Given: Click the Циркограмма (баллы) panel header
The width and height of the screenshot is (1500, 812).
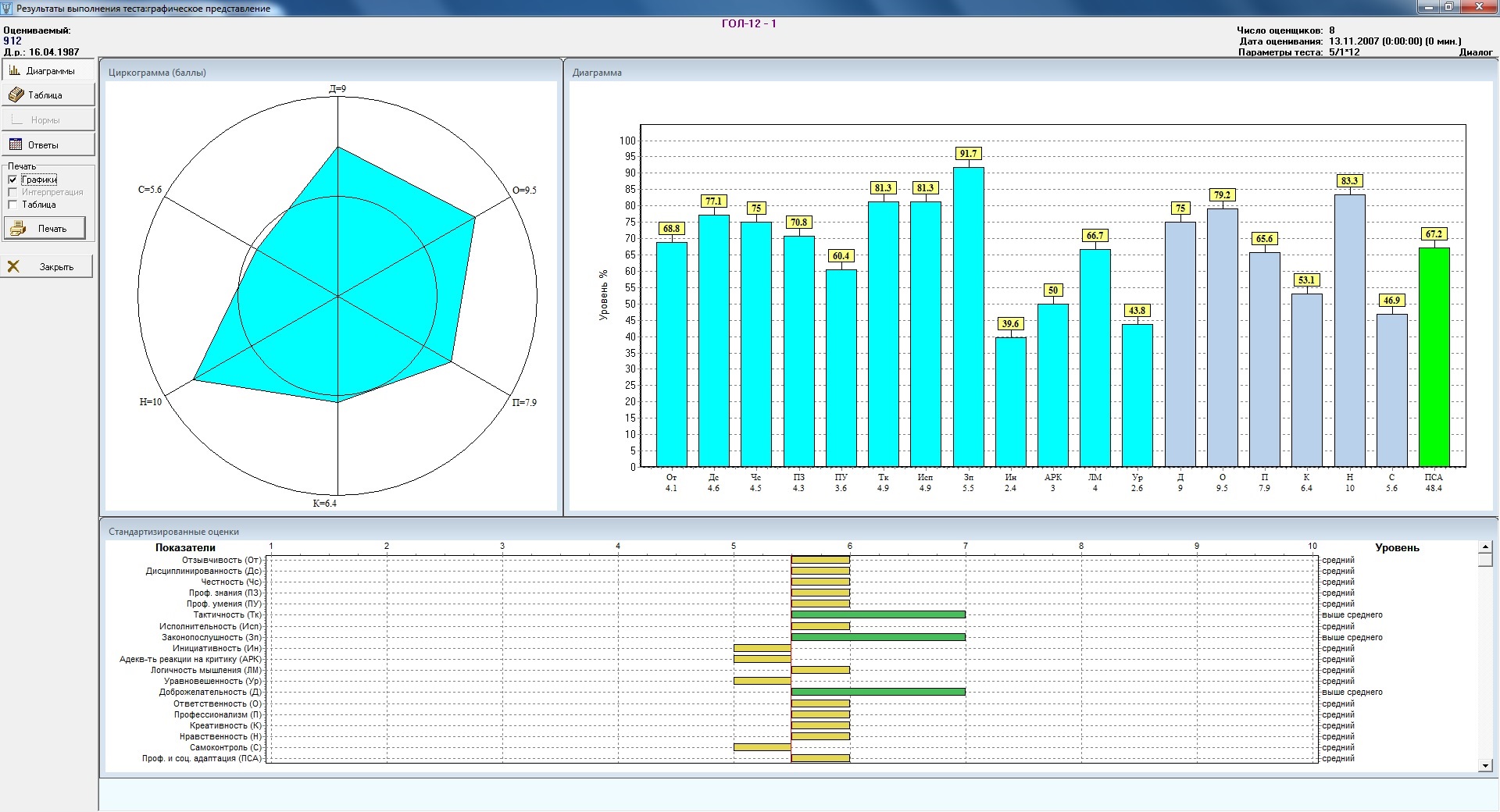Looking at the screenshot, I should coord(157,73).
